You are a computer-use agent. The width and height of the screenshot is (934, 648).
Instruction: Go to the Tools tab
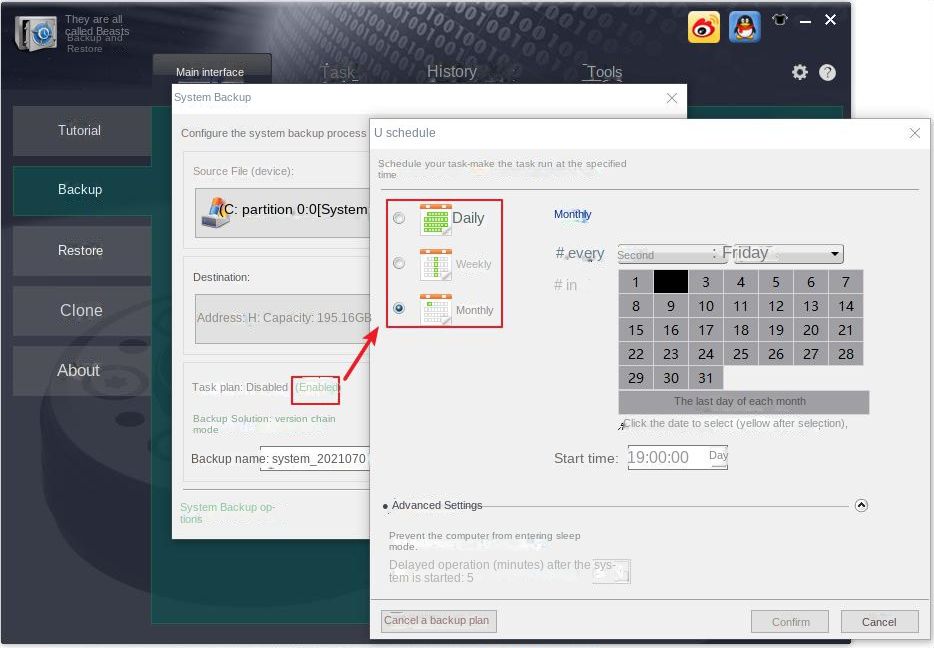(602, 71)
